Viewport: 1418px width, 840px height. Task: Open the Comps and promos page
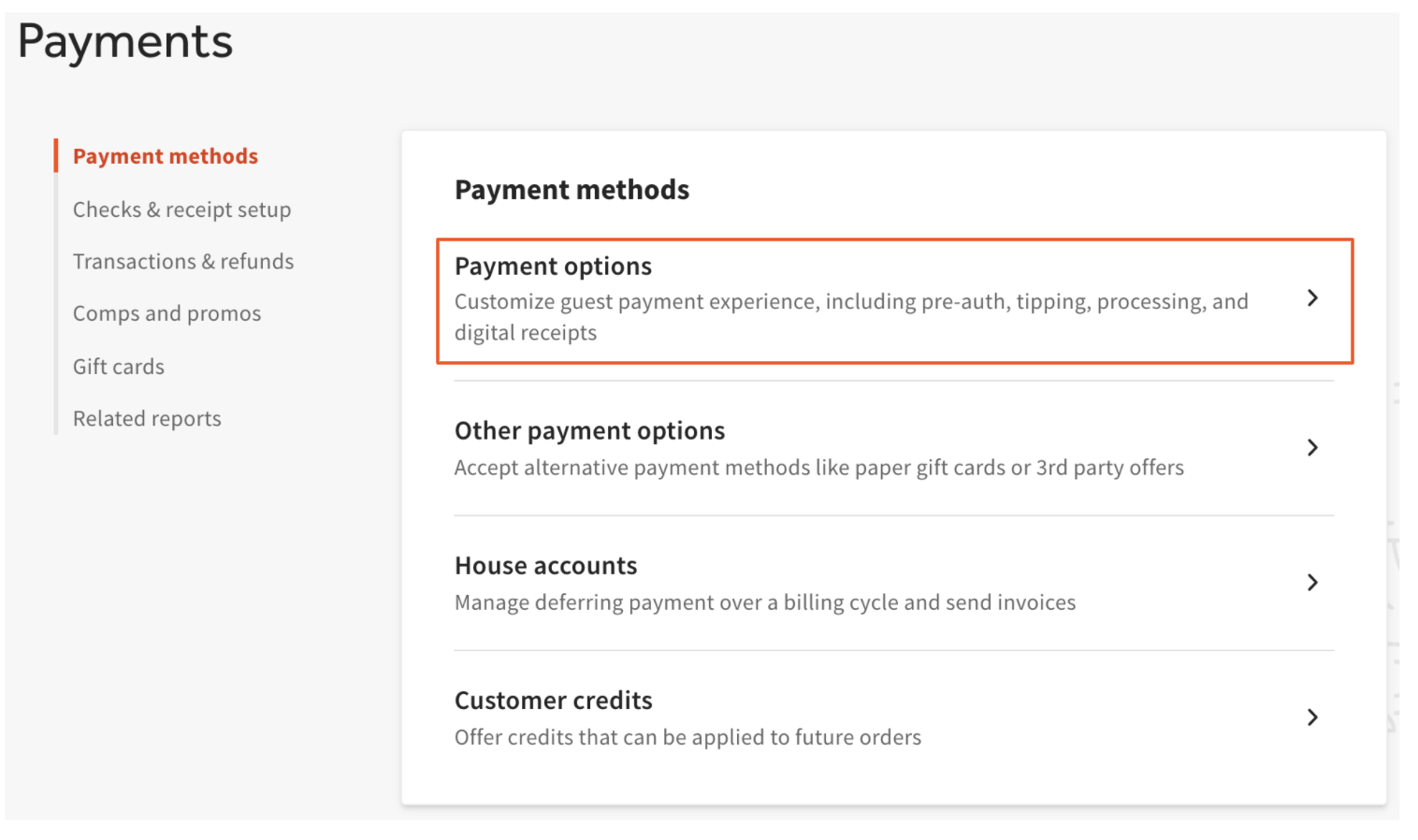click(166, 313)
